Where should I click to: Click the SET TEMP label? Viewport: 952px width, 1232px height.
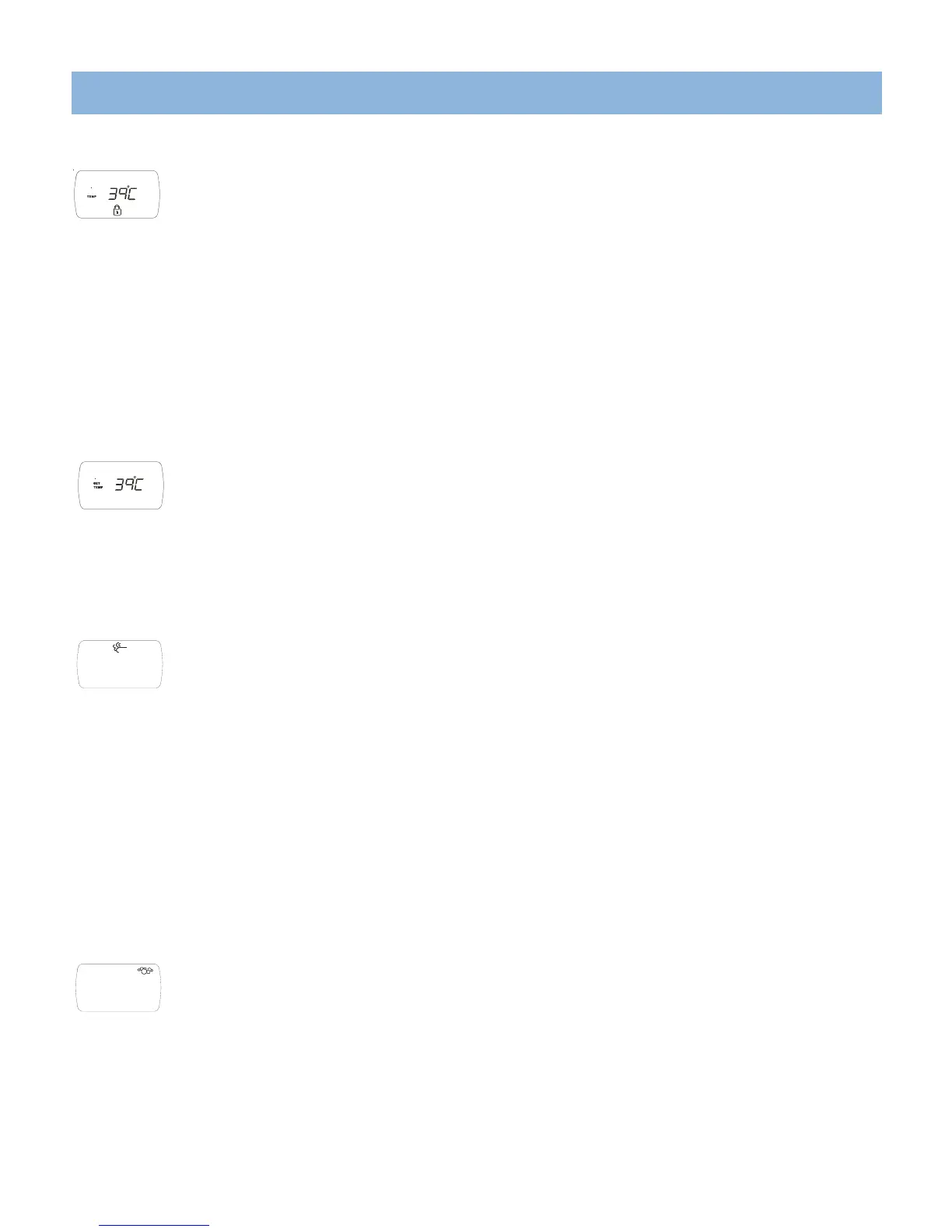pyautogui.click(x=98, y=485)
